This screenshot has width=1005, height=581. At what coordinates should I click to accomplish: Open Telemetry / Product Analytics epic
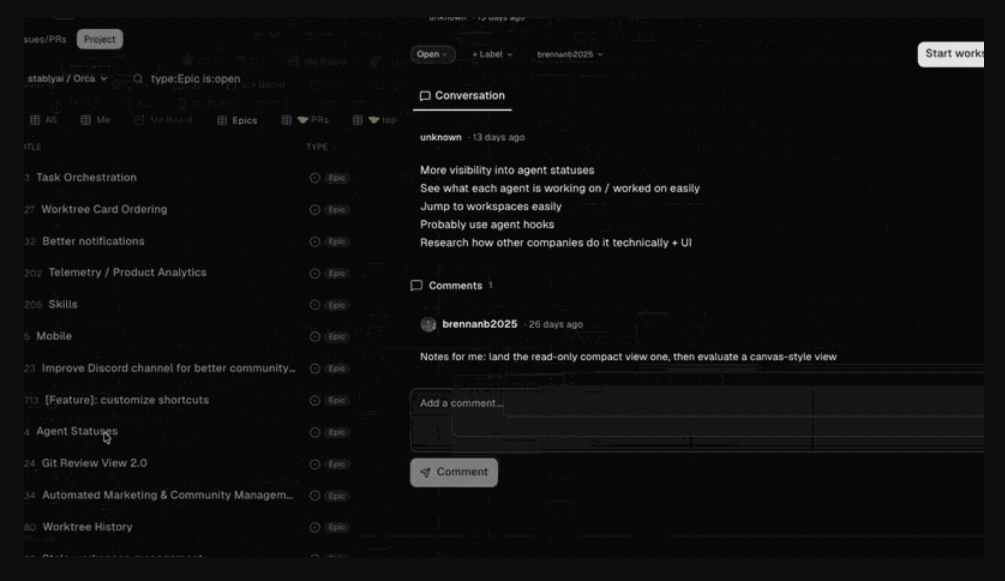click(x=127, y=273)
